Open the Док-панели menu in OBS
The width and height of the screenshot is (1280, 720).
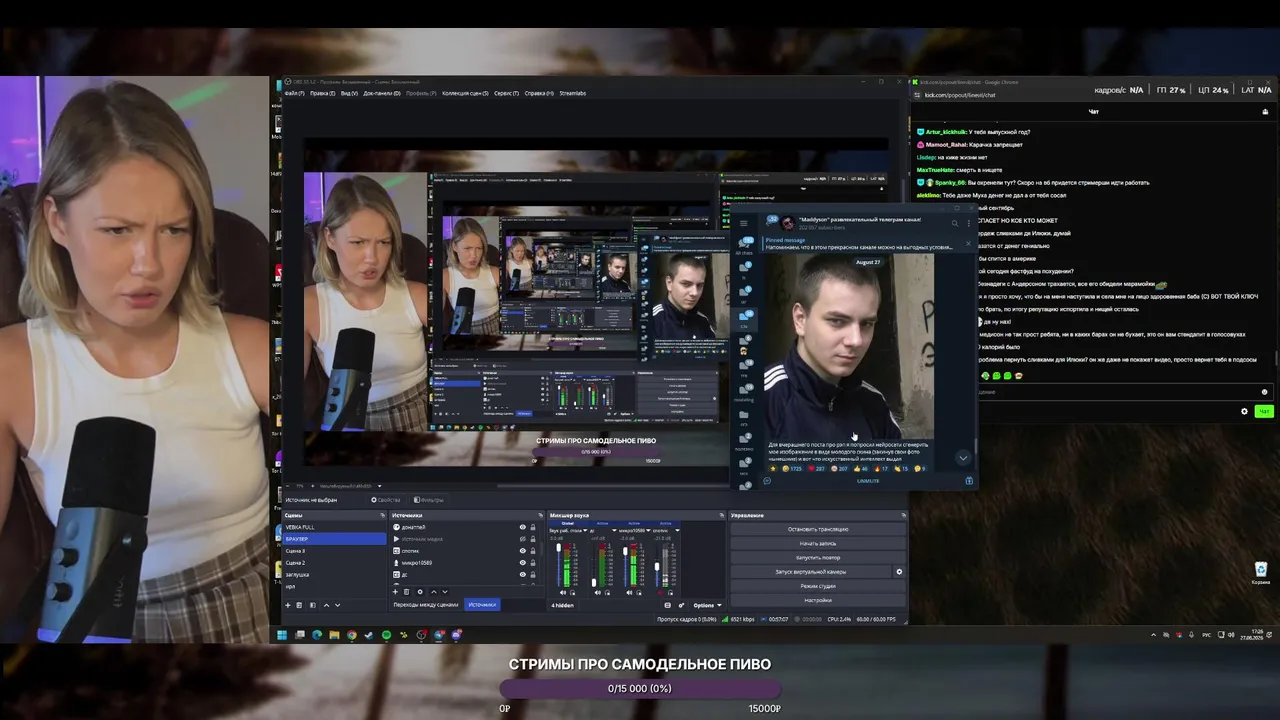point(382,93)
